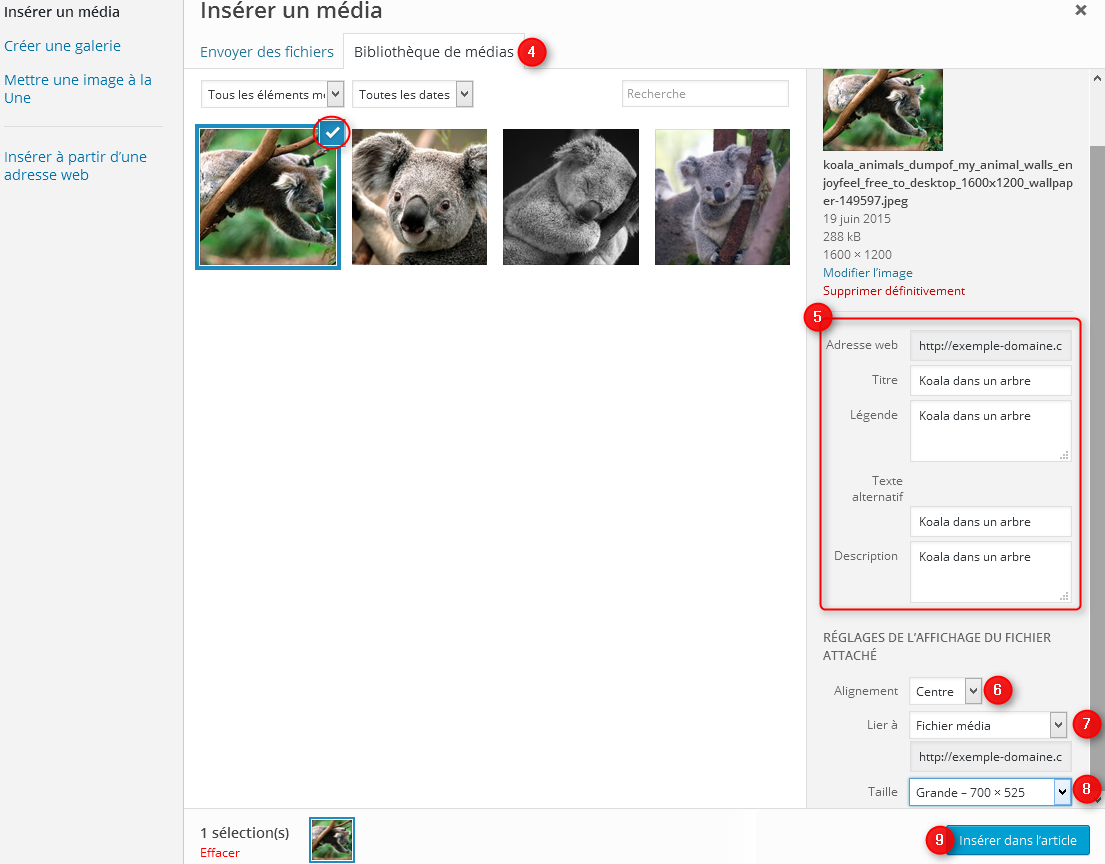Open Créer une galerie in sidebar
The height and width of the screenshot is (864, 1105).
pyautogui.click(x=62, y=46)
